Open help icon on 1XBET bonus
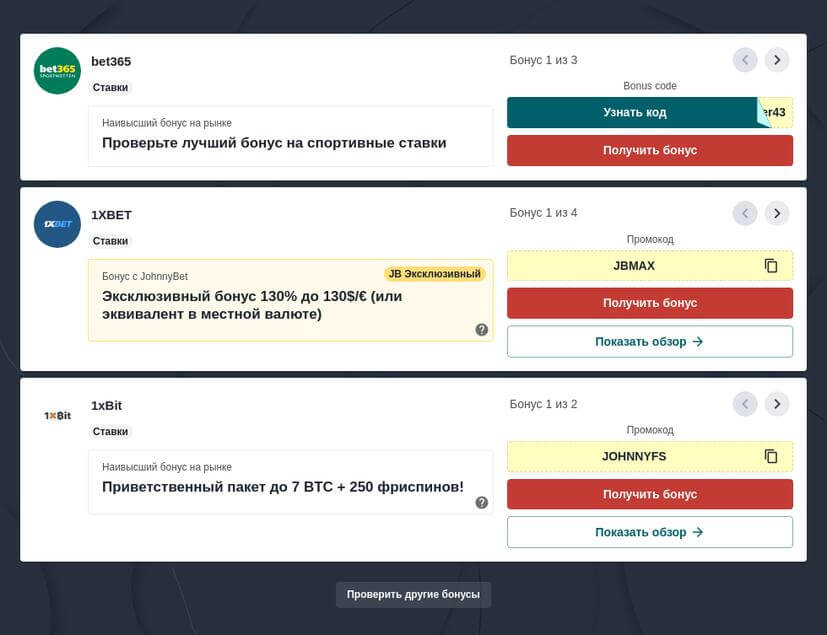The image size is (827, 635). [481, 330]
